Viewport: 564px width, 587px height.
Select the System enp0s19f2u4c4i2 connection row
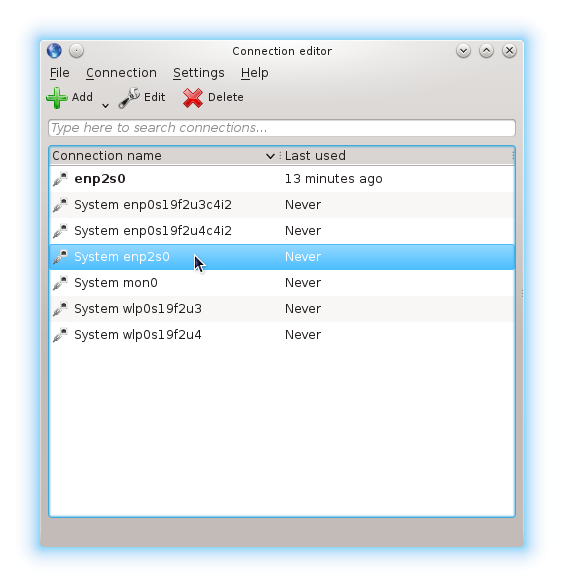(282, 231)
